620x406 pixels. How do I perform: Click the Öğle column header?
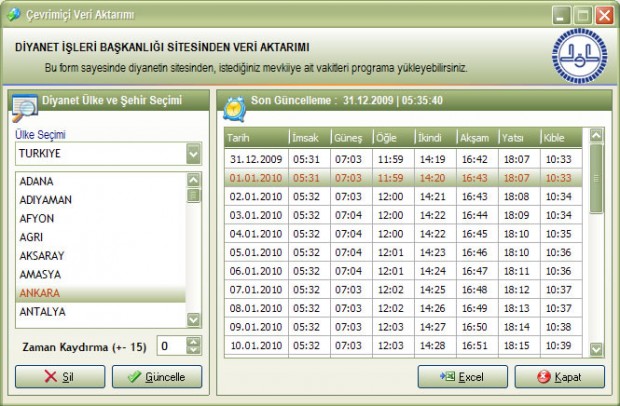[x=393, y=138]
